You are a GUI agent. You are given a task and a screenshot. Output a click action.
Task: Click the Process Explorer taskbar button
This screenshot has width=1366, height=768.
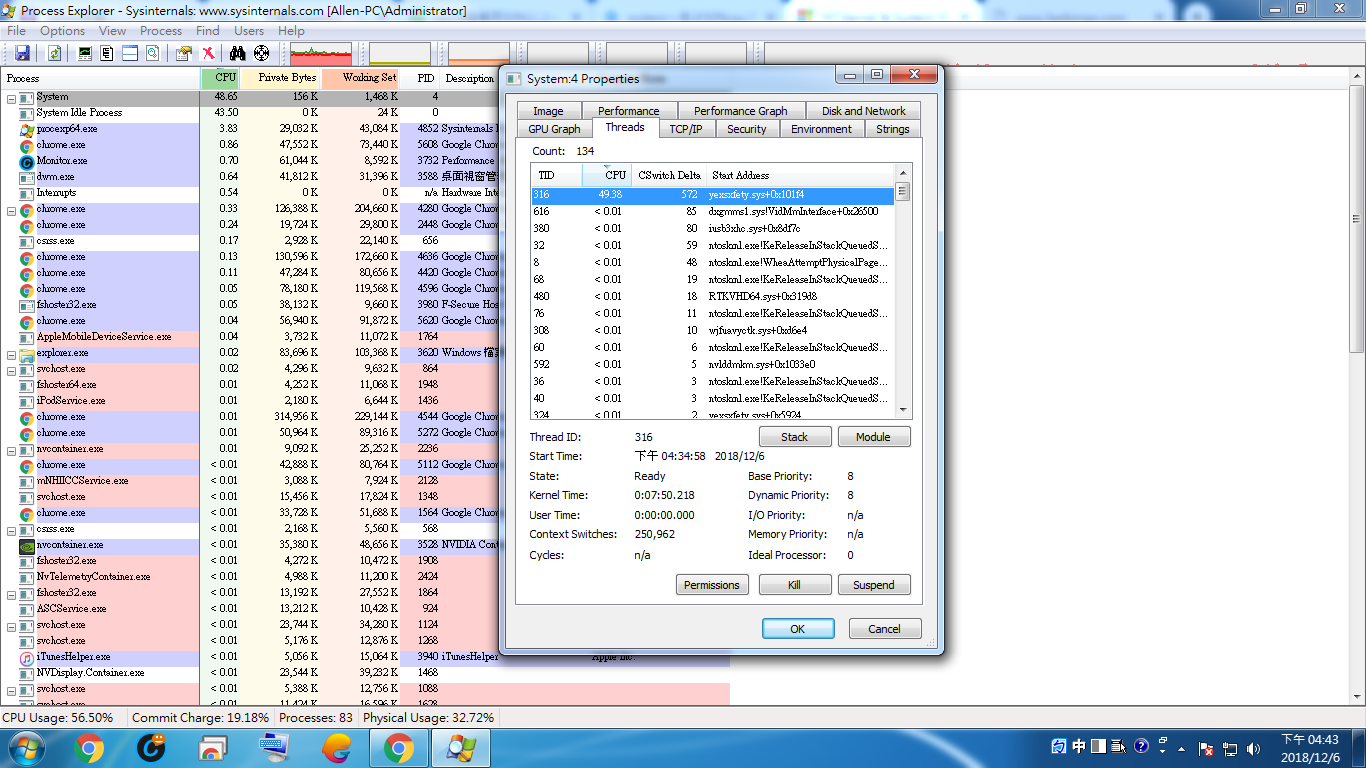click(x=461, y=748)
